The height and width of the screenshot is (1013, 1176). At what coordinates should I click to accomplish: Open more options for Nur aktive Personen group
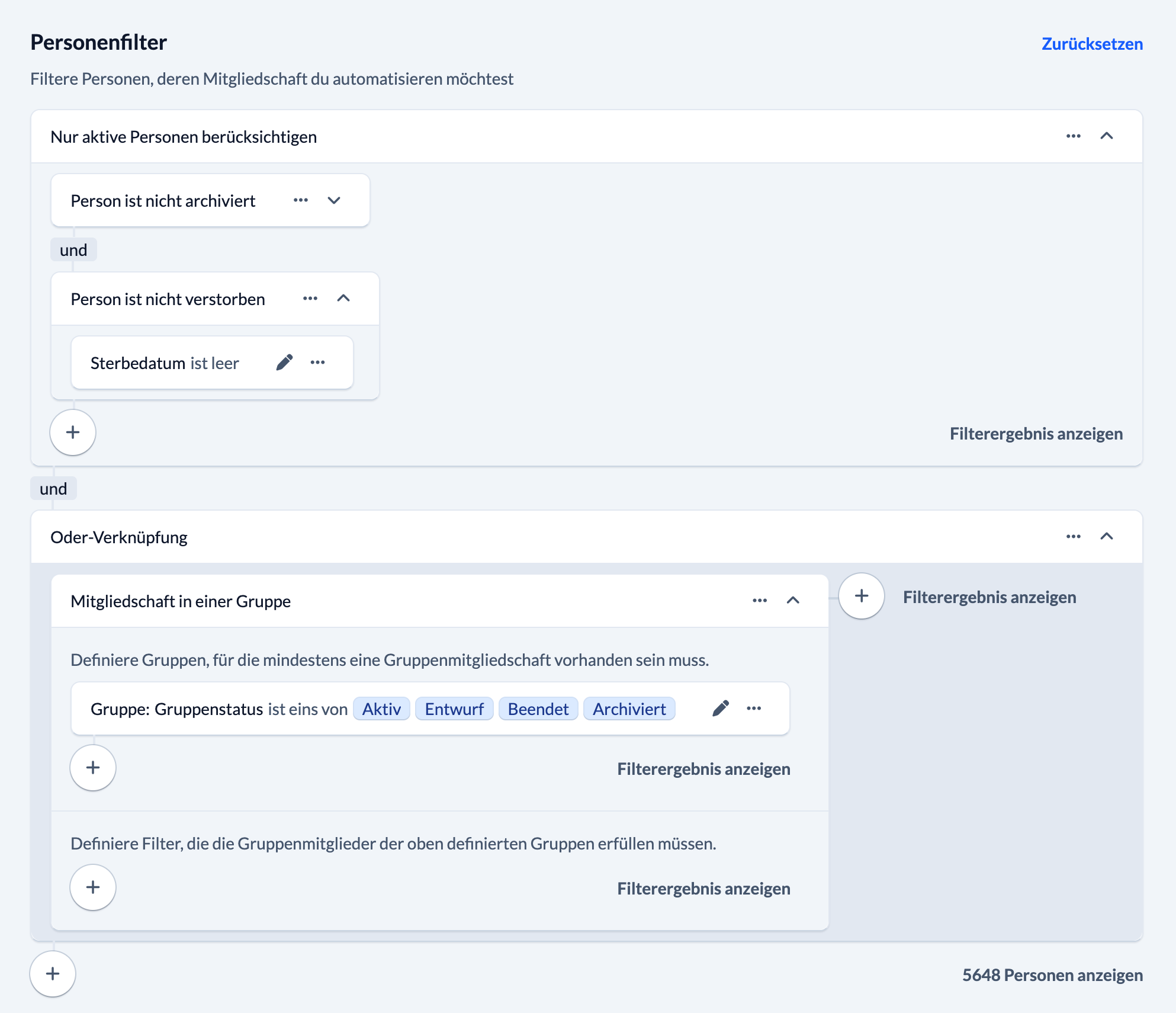(x=1073, y=136)
